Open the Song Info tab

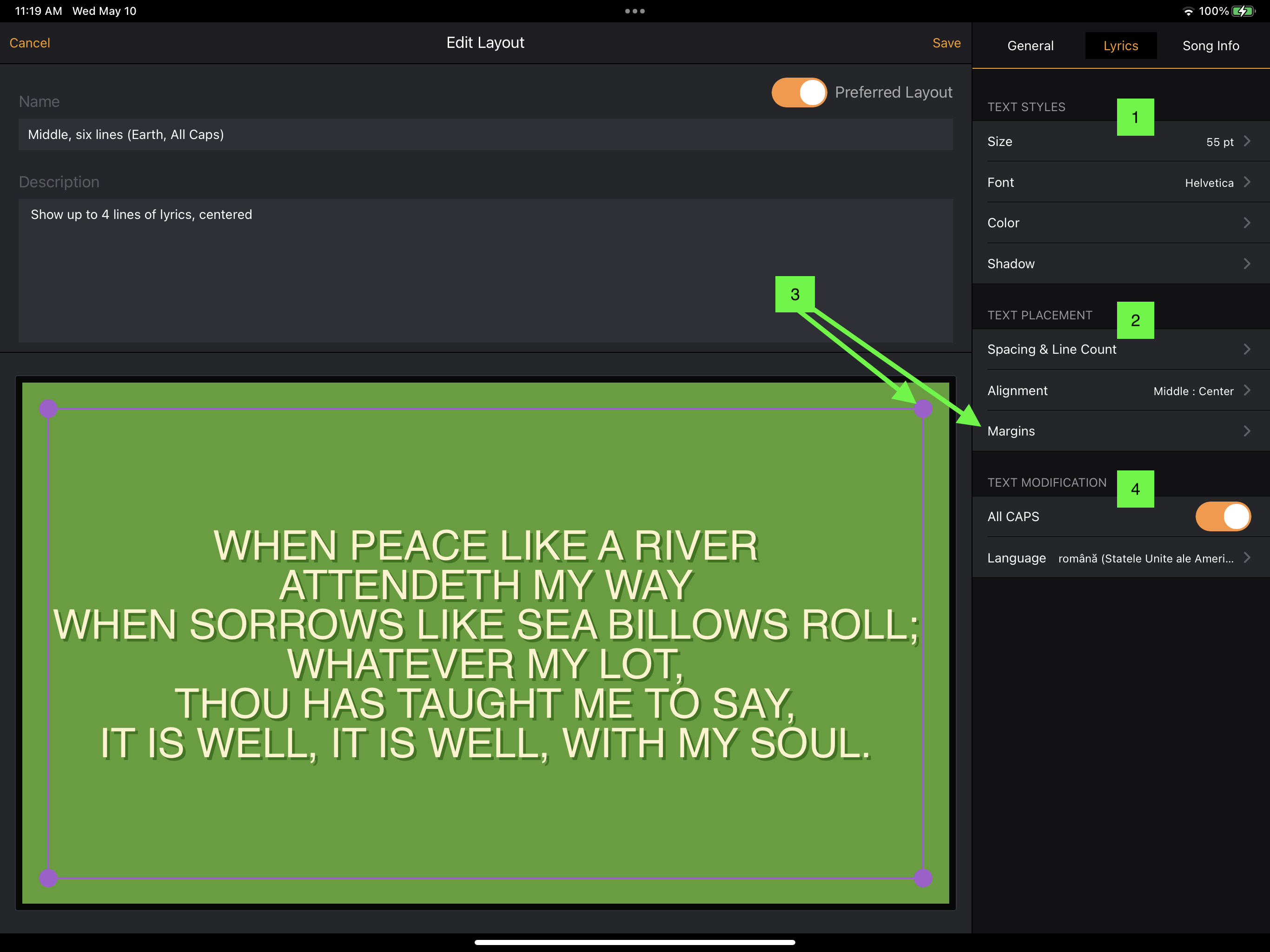(1210, 46)
